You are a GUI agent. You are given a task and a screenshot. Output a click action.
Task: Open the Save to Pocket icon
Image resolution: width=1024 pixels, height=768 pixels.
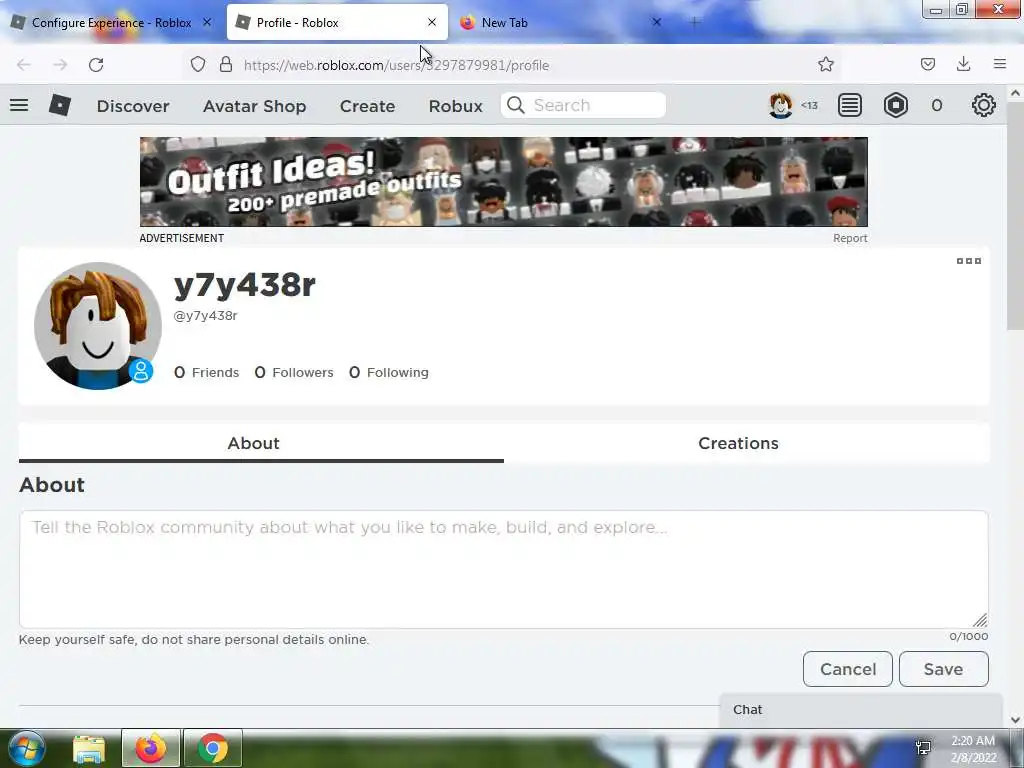(928, 64)
